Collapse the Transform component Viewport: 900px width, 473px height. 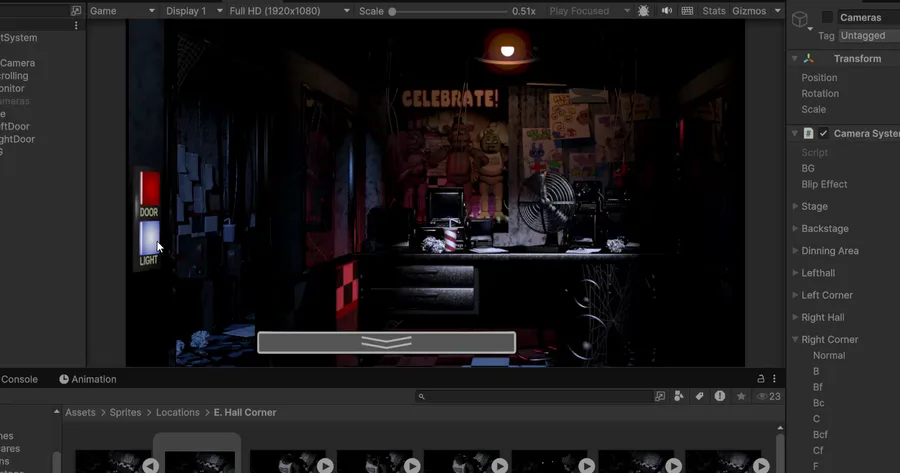click(795, 59)
